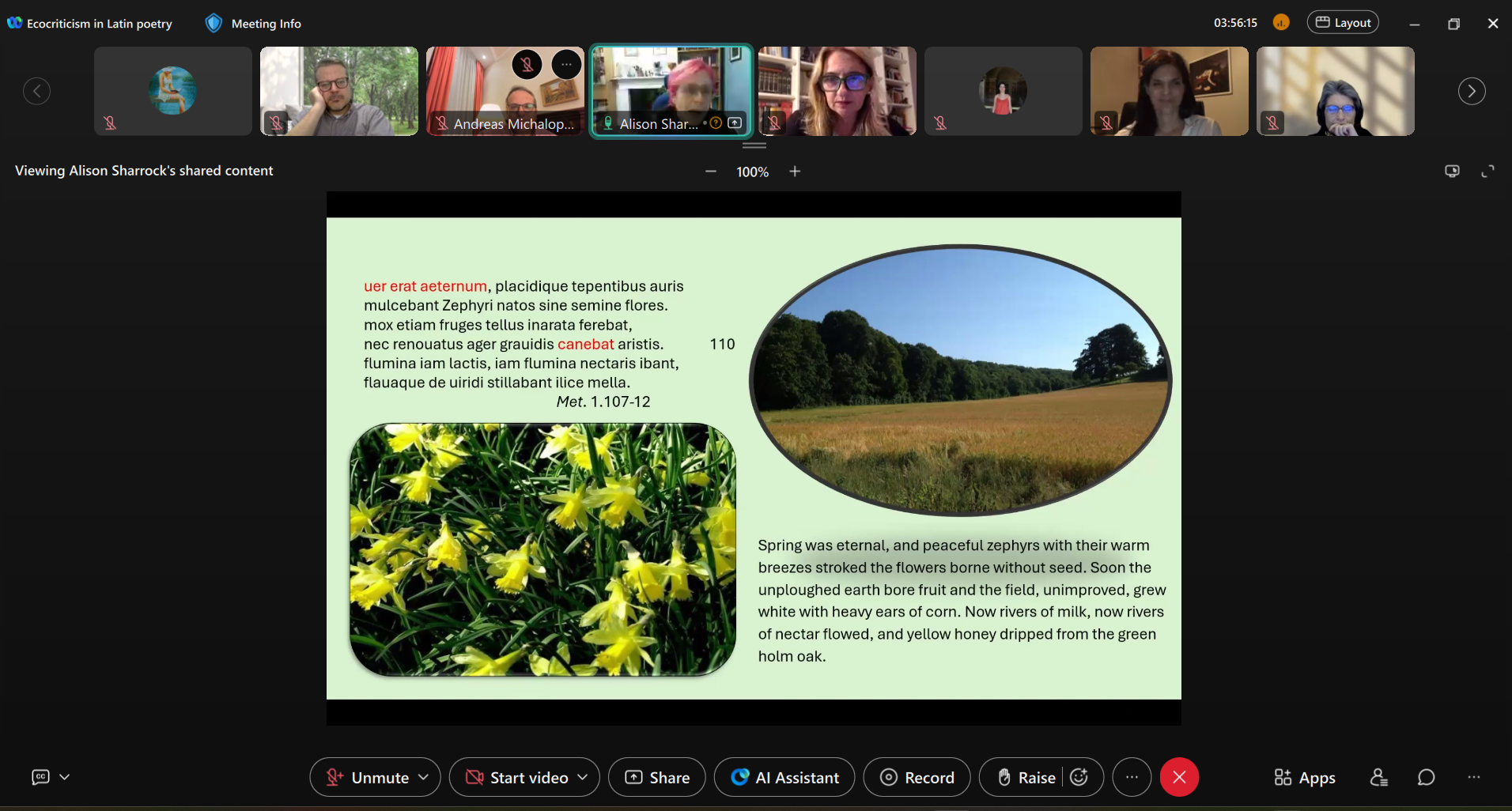
Task: Open more options in control bar
Action: 1132,778
